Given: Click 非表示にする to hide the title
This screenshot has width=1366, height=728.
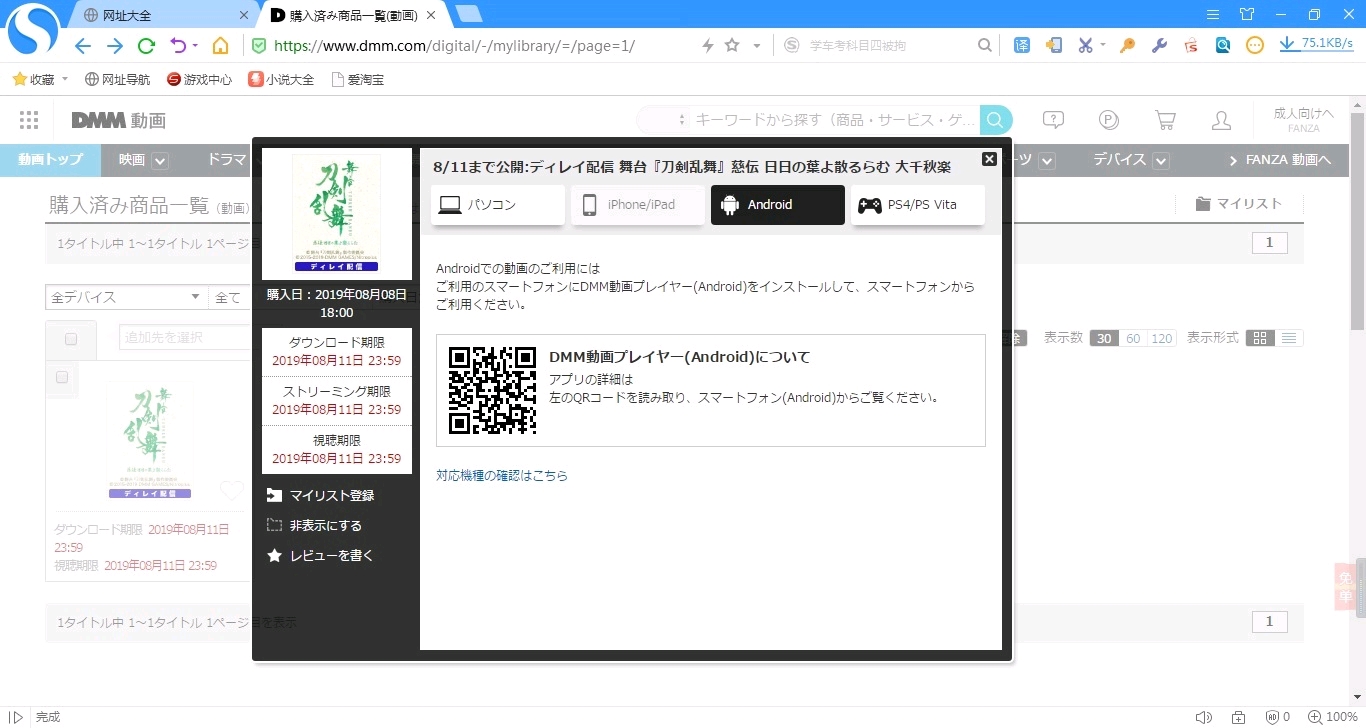Looking at the screenshot, I should [x=315, y=526].
